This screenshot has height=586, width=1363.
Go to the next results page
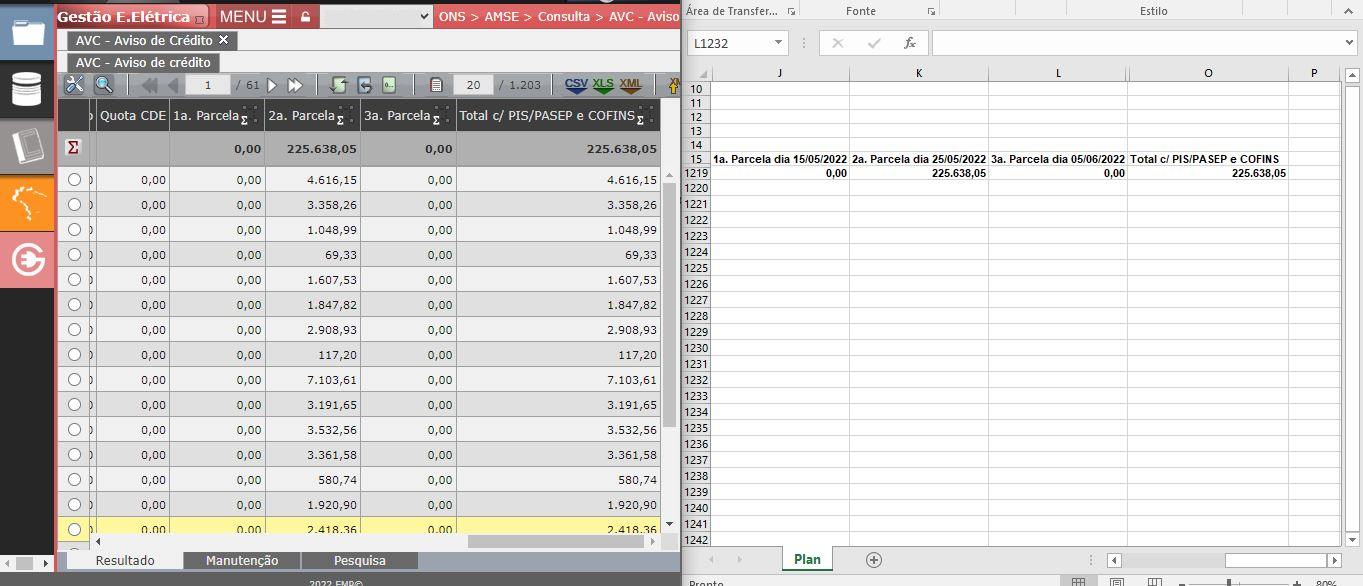pyautogui.click(x=272, y=85)
